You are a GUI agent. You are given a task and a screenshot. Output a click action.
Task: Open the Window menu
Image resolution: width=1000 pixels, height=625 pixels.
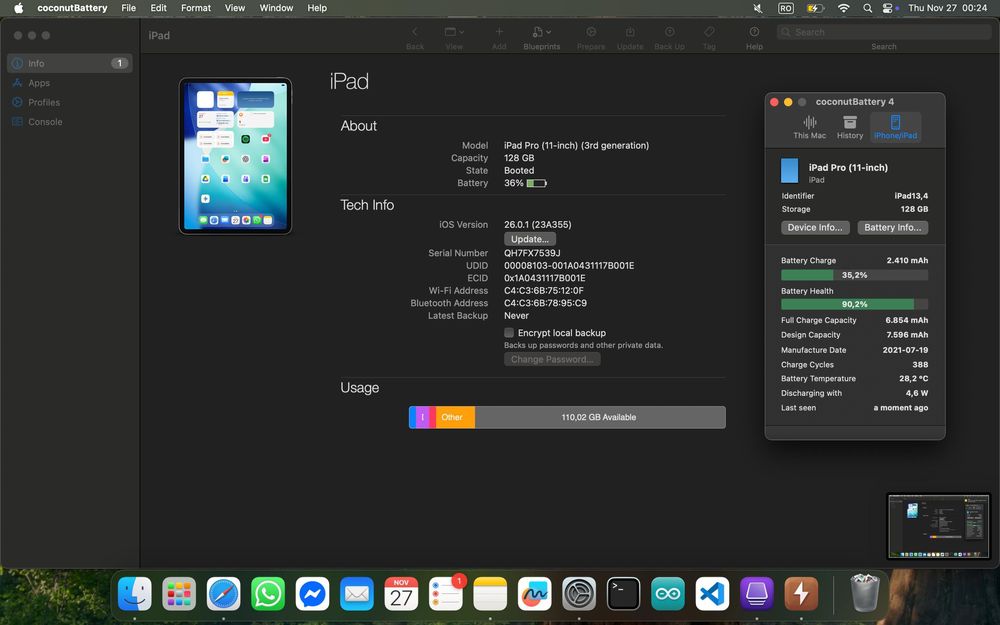tap(276, 8)
